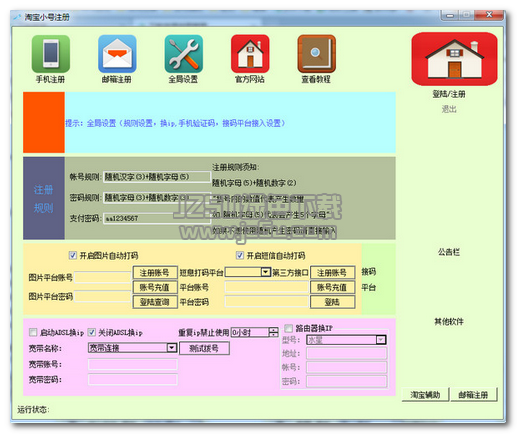The image size is (517, 434).
Task: Enable 启动ADSL换ip checkbox
Action: coord(33,332)
